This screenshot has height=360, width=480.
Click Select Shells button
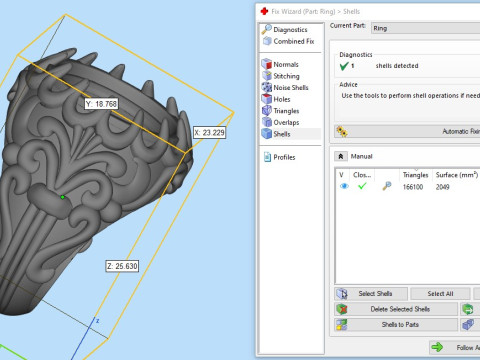(371, 294)
